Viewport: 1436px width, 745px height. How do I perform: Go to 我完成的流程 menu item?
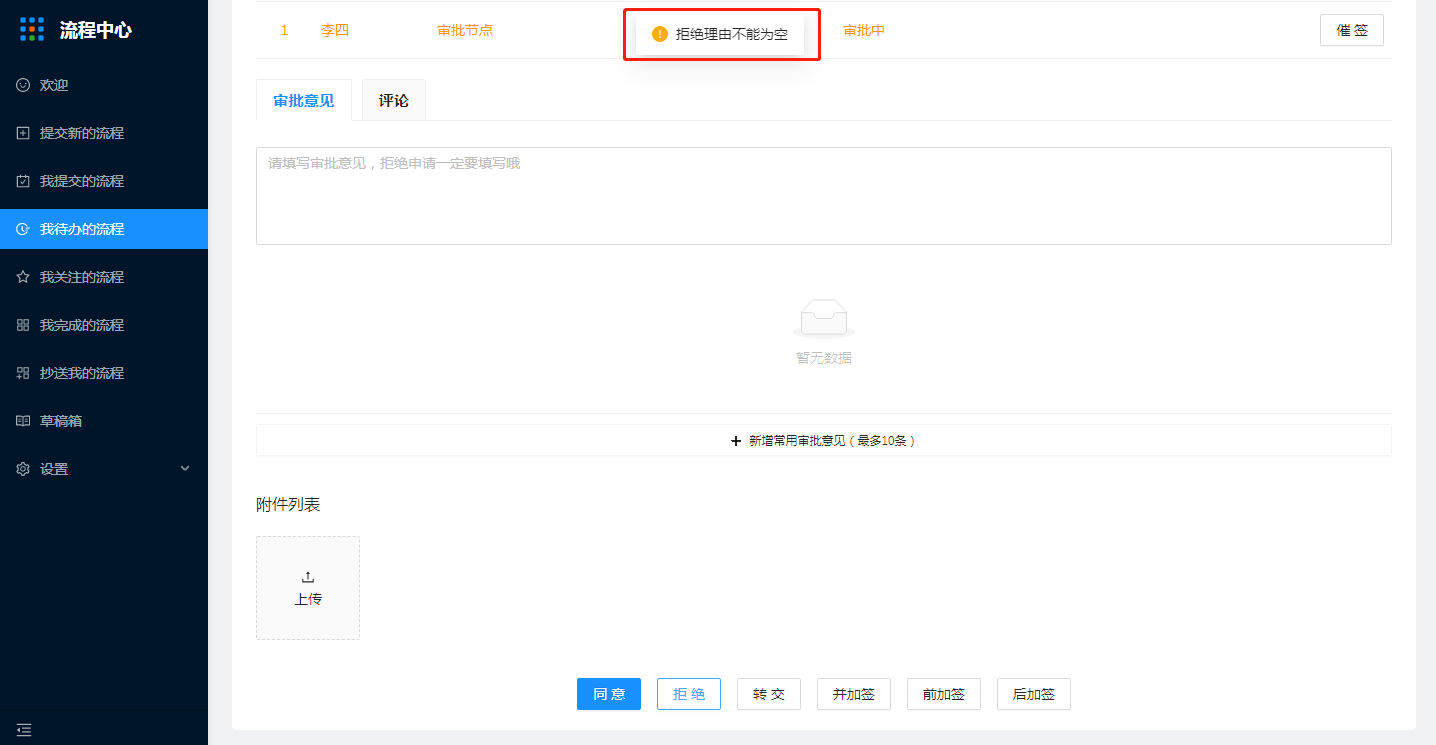(x=104, y=325)
